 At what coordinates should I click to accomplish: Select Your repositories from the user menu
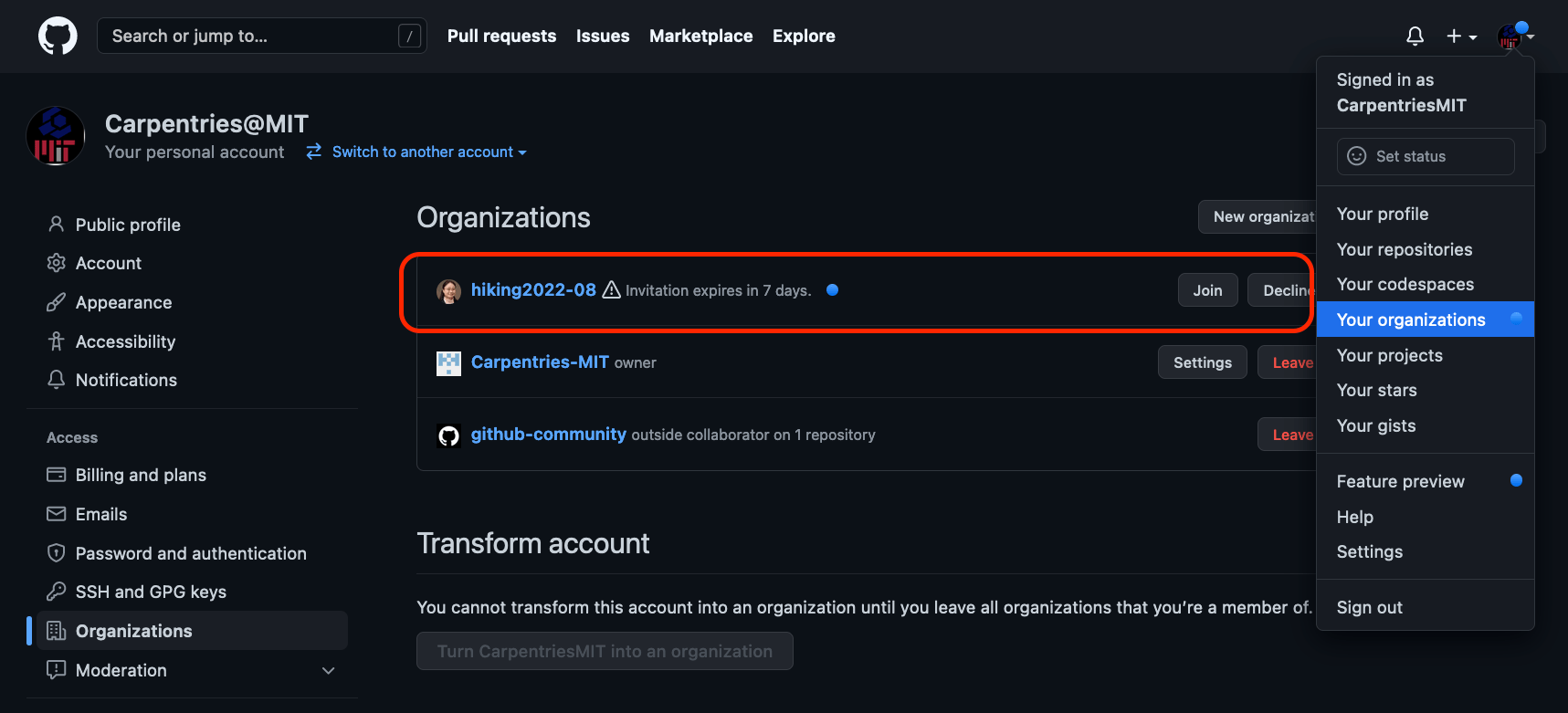[x=1425, y=249]
